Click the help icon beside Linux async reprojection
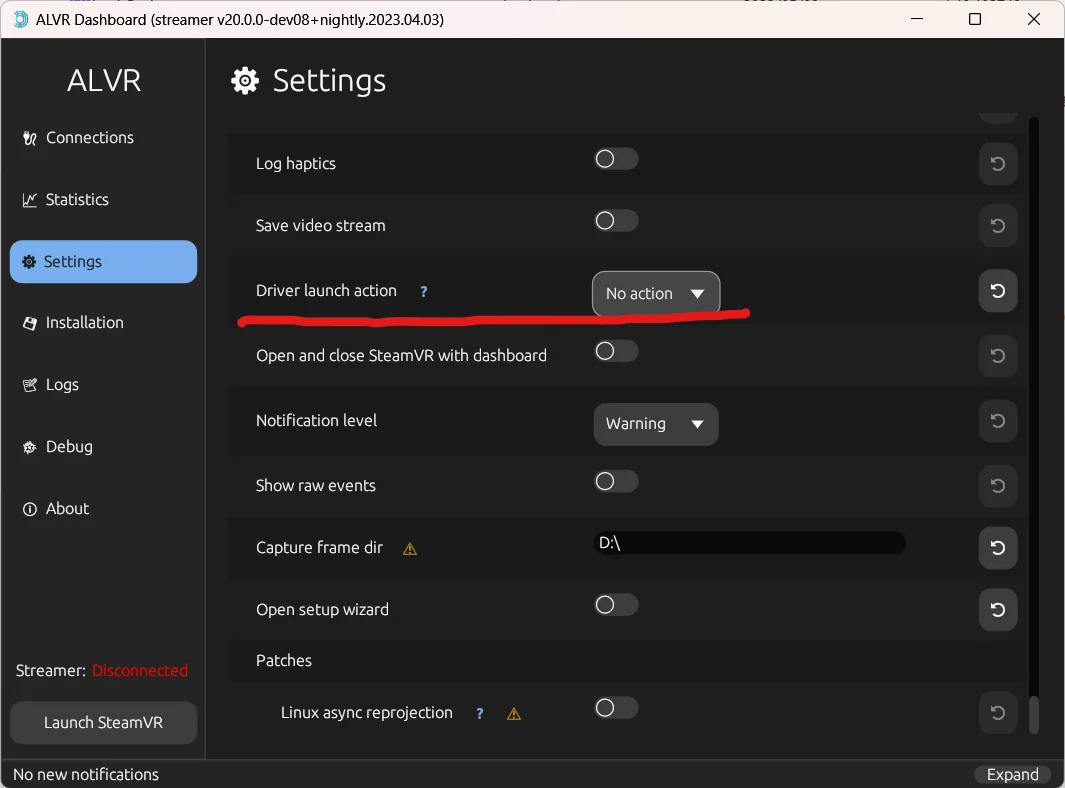The height and width of the screenshot is (788, 1065). pos(480,714)
